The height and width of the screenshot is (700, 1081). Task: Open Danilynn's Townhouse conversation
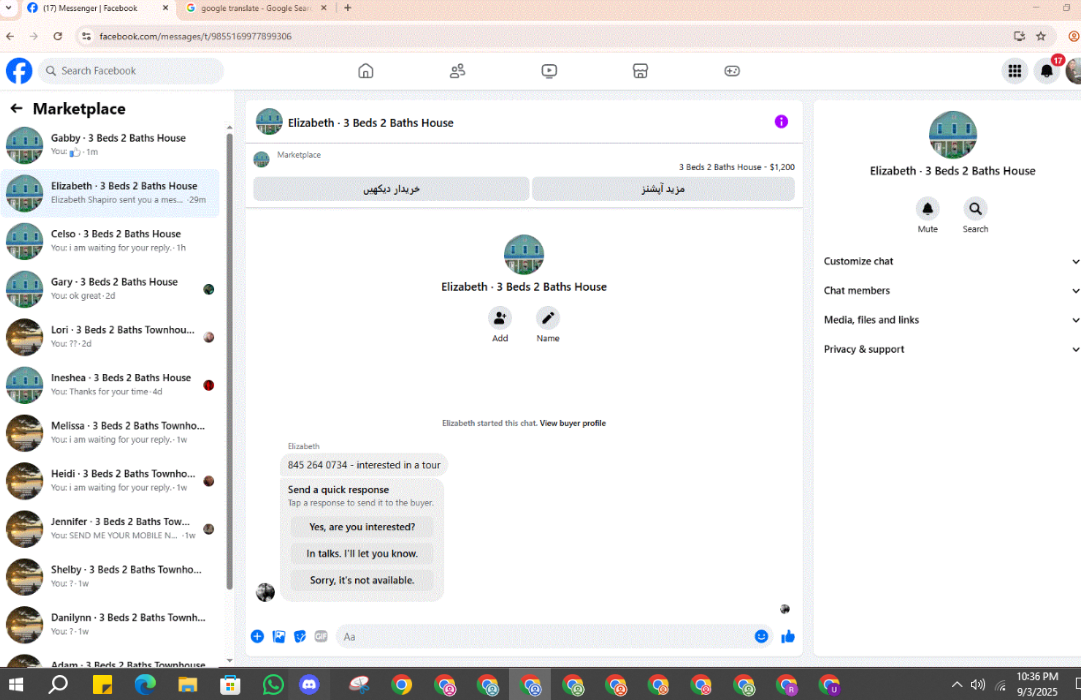click(x=112, y=624)
